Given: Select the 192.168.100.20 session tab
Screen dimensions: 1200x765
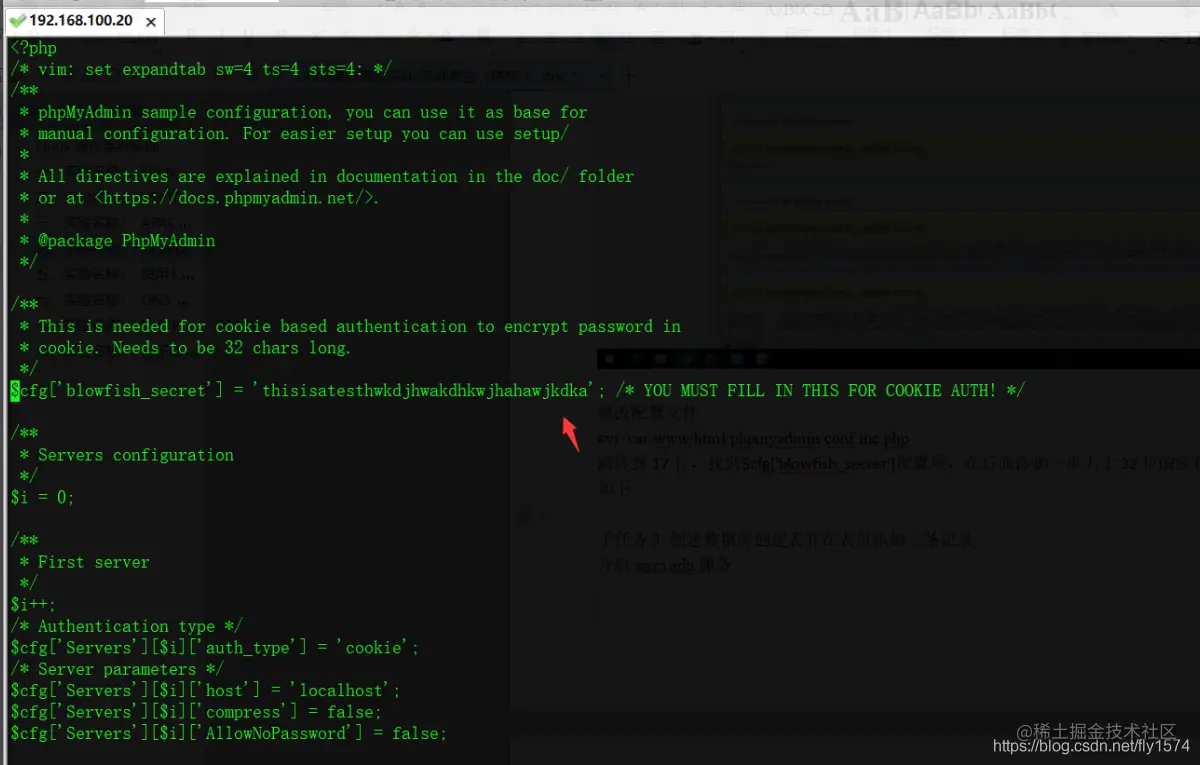Looking at the screenshot, I should click(83, 20).
